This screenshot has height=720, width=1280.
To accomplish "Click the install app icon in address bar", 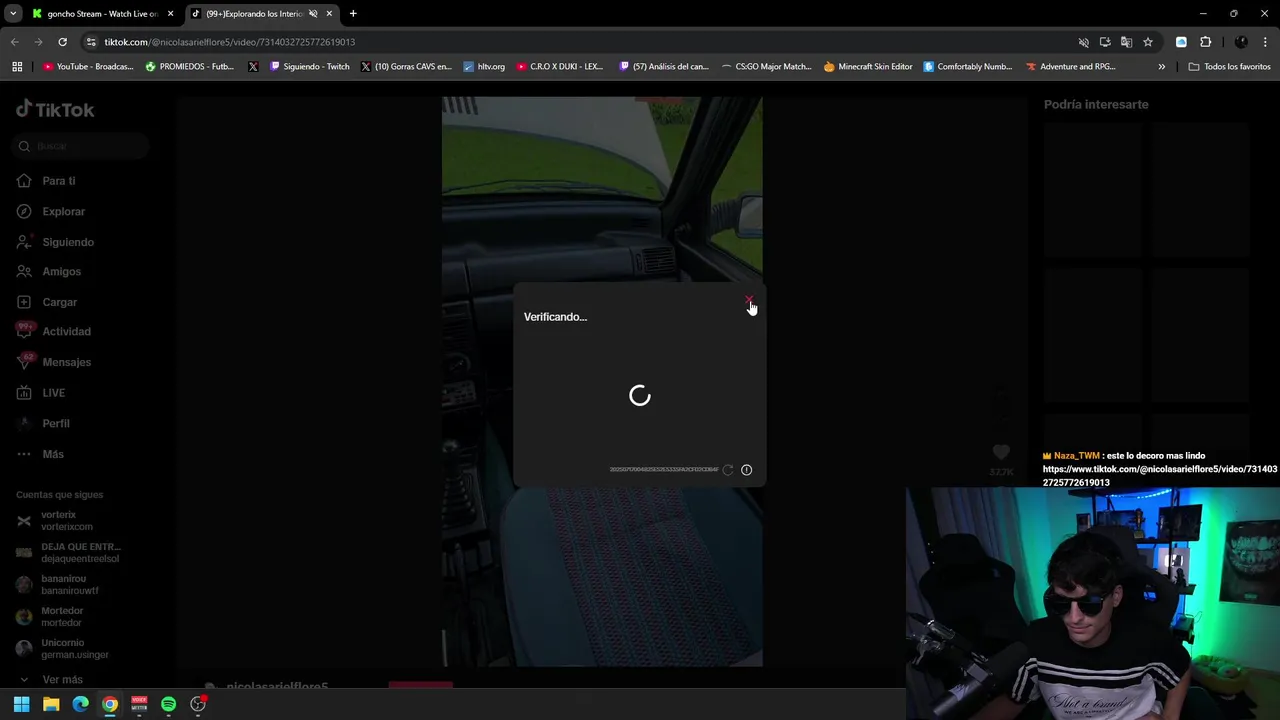I will coord(1105,42).
